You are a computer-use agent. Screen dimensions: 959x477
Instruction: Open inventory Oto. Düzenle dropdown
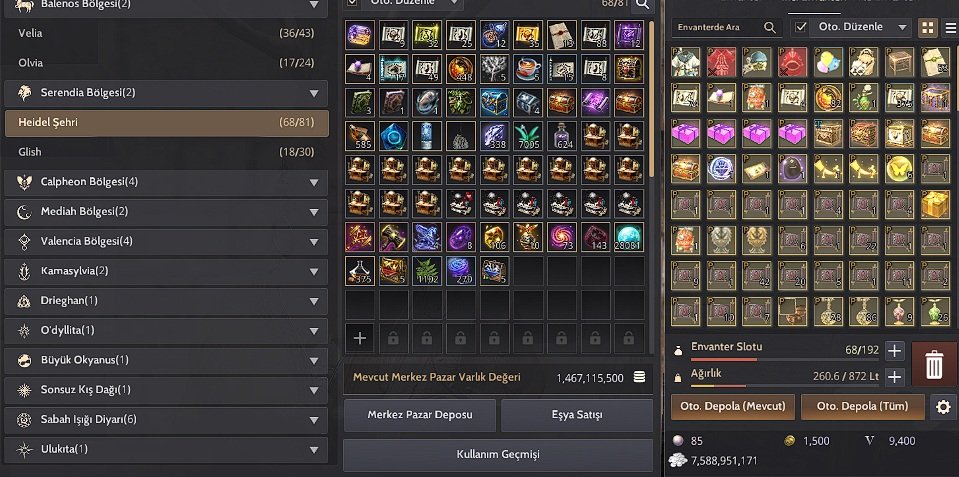pos(861,28)
